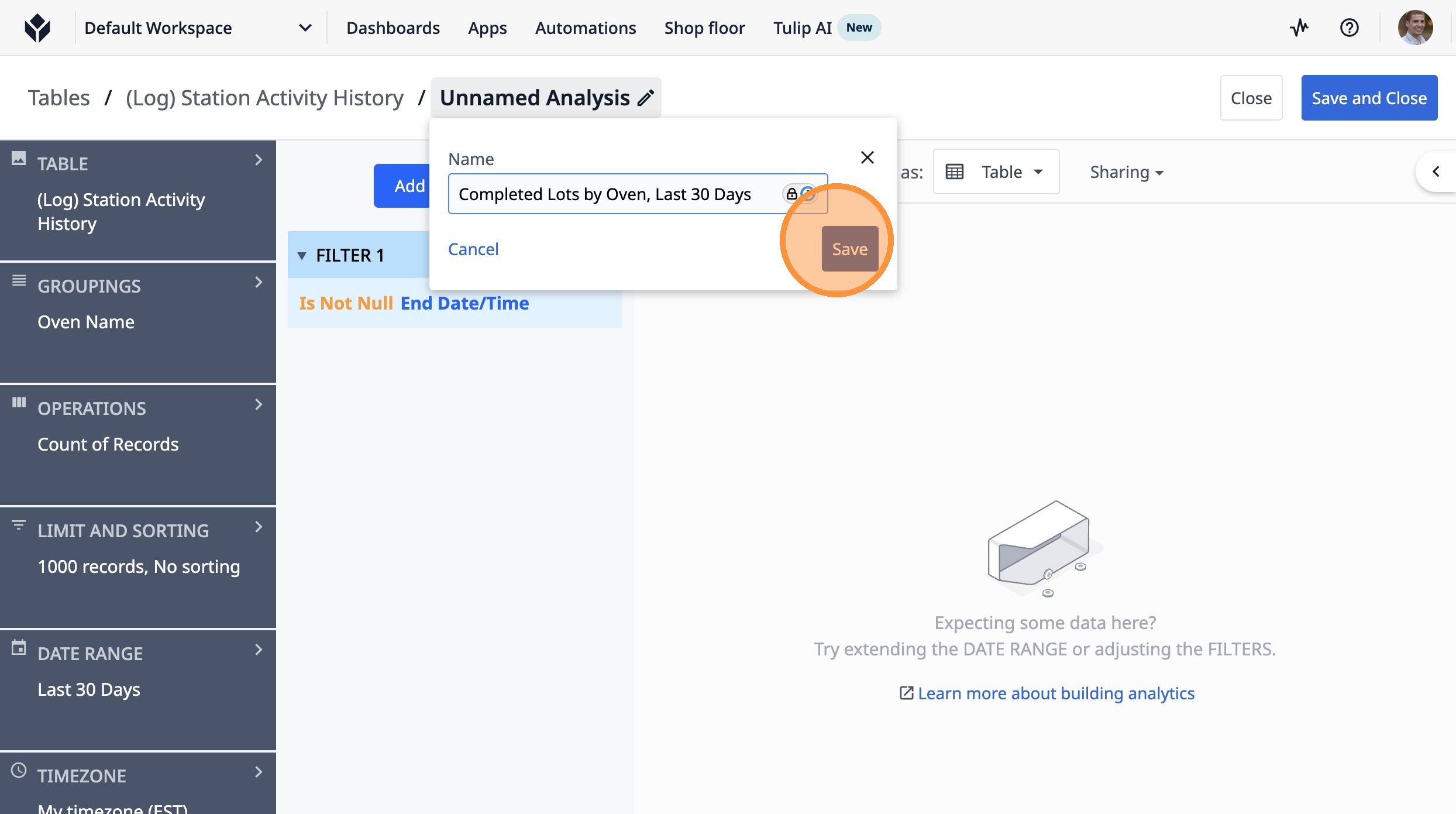Expand the DATE RANGE section
The height and width of the screenshot is (814, 1456).
tap(259, 650)
